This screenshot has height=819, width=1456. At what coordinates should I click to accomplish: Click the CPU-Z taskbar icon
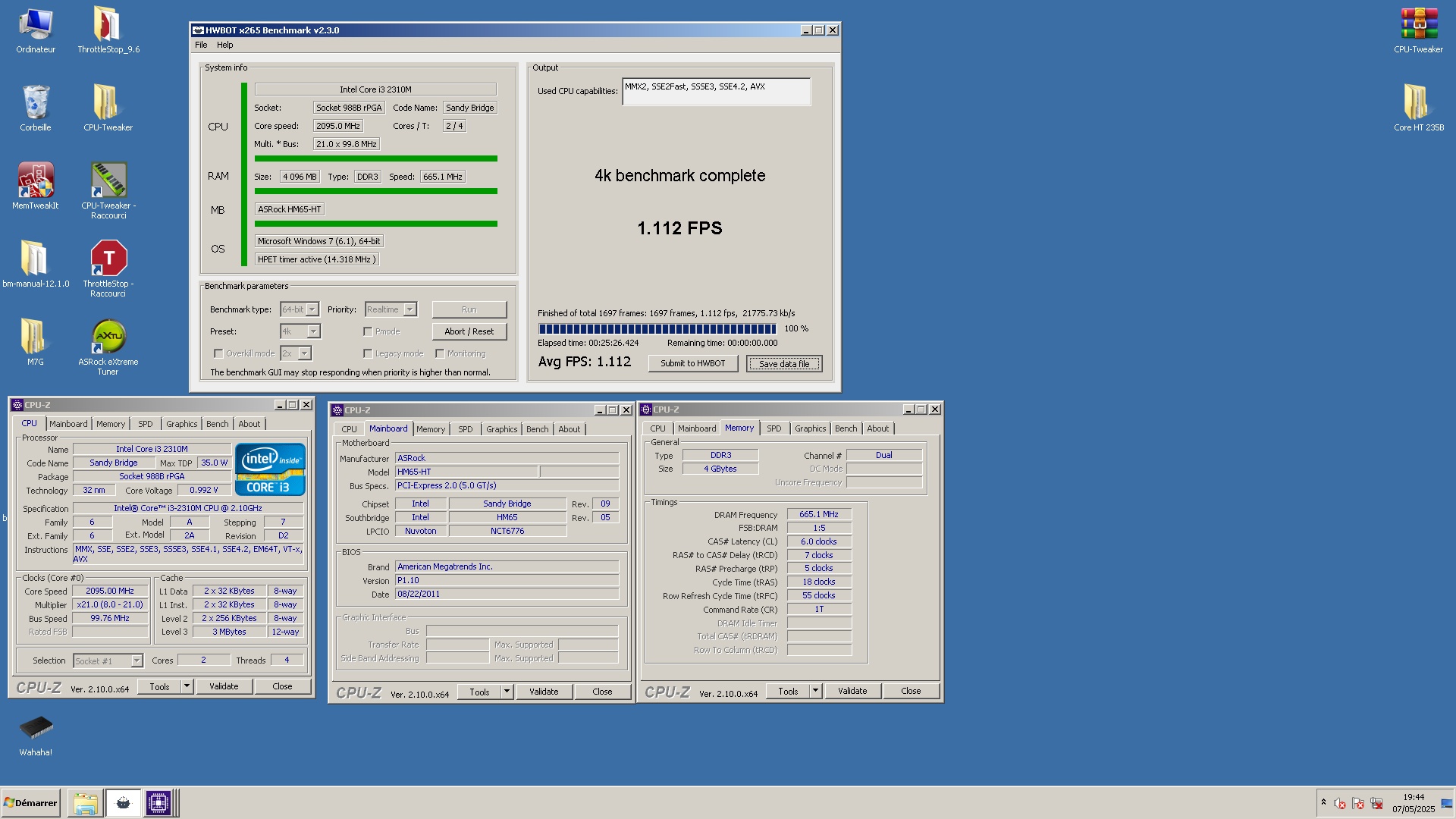pyautogui.click(x=158, y=803)
